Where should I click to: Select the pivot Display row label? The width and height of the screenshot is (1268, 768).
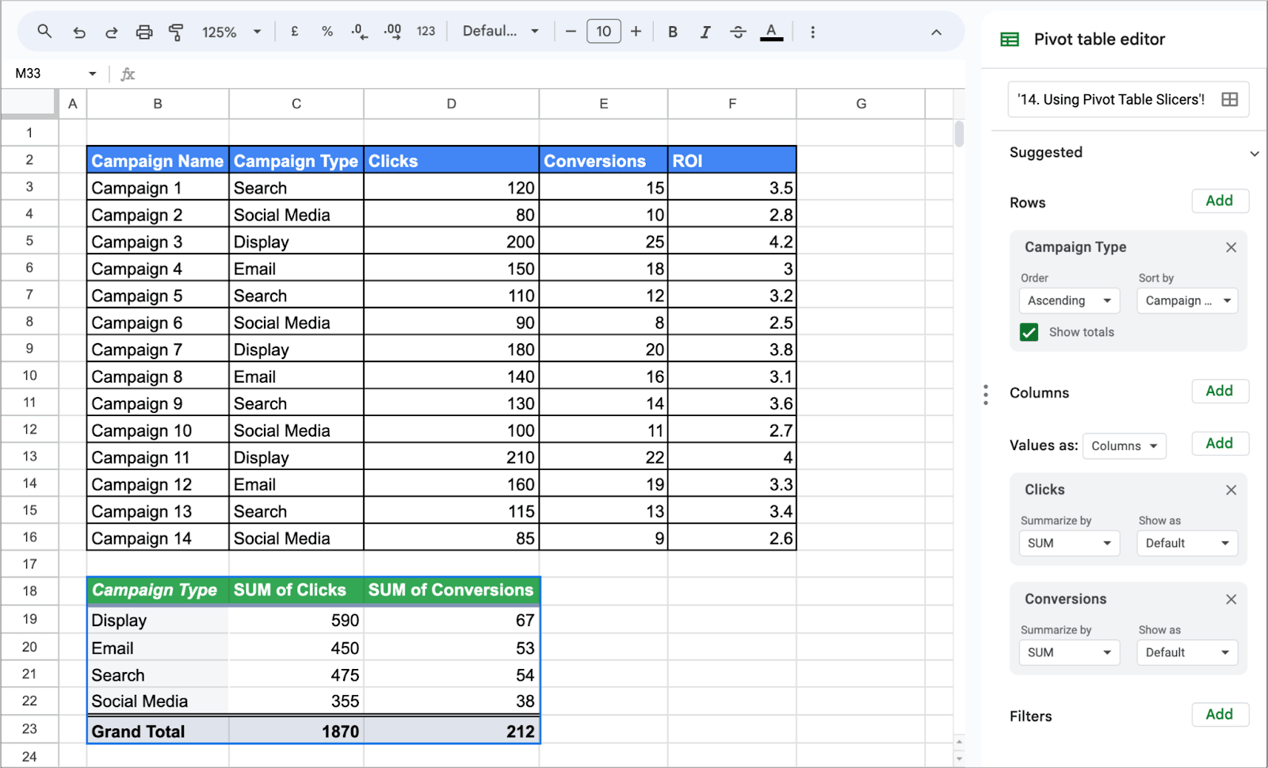pos(158,620)
